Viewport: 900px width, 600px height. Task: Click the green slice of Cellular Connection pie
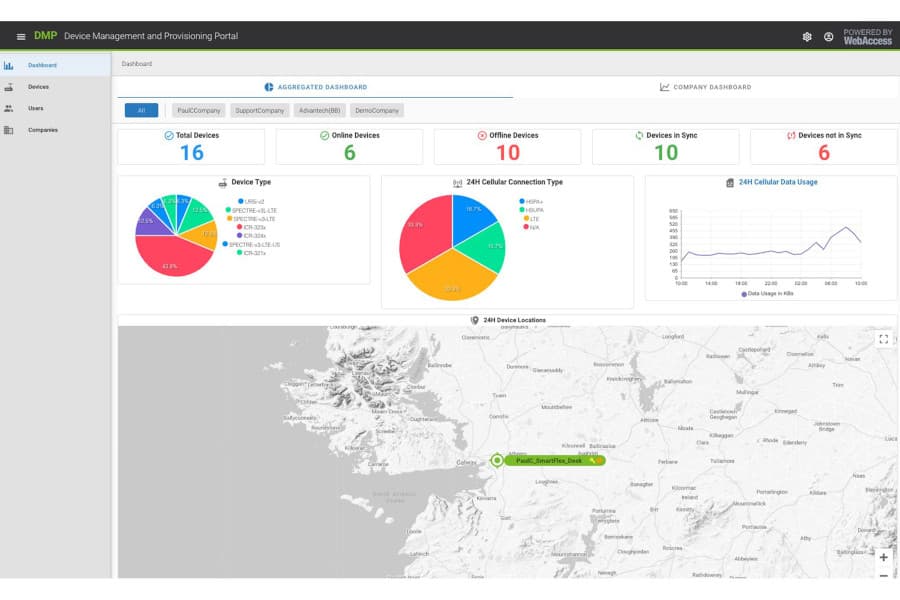[x=484, y=247]
